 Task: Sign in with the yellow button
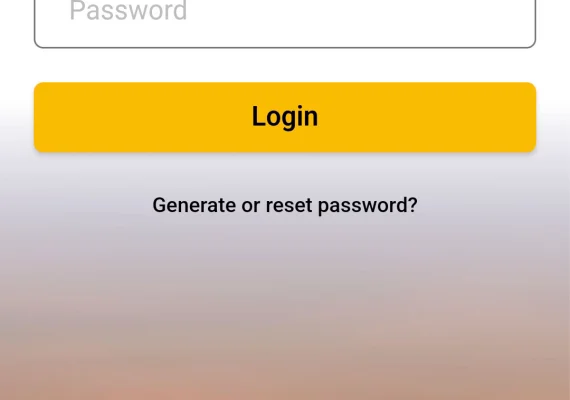click(x=285, y=117)
